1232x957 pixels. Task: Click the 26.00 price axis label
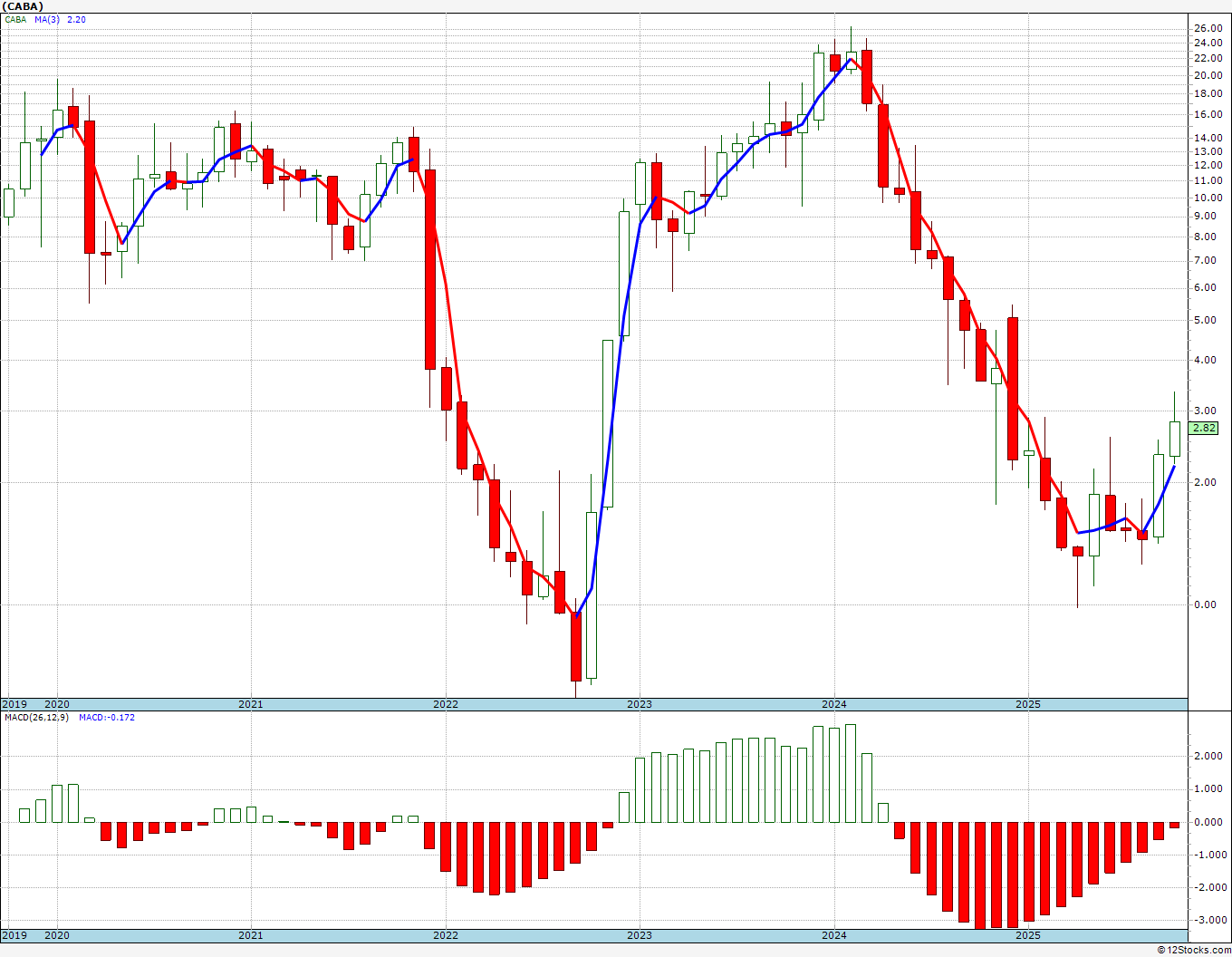1208,28
